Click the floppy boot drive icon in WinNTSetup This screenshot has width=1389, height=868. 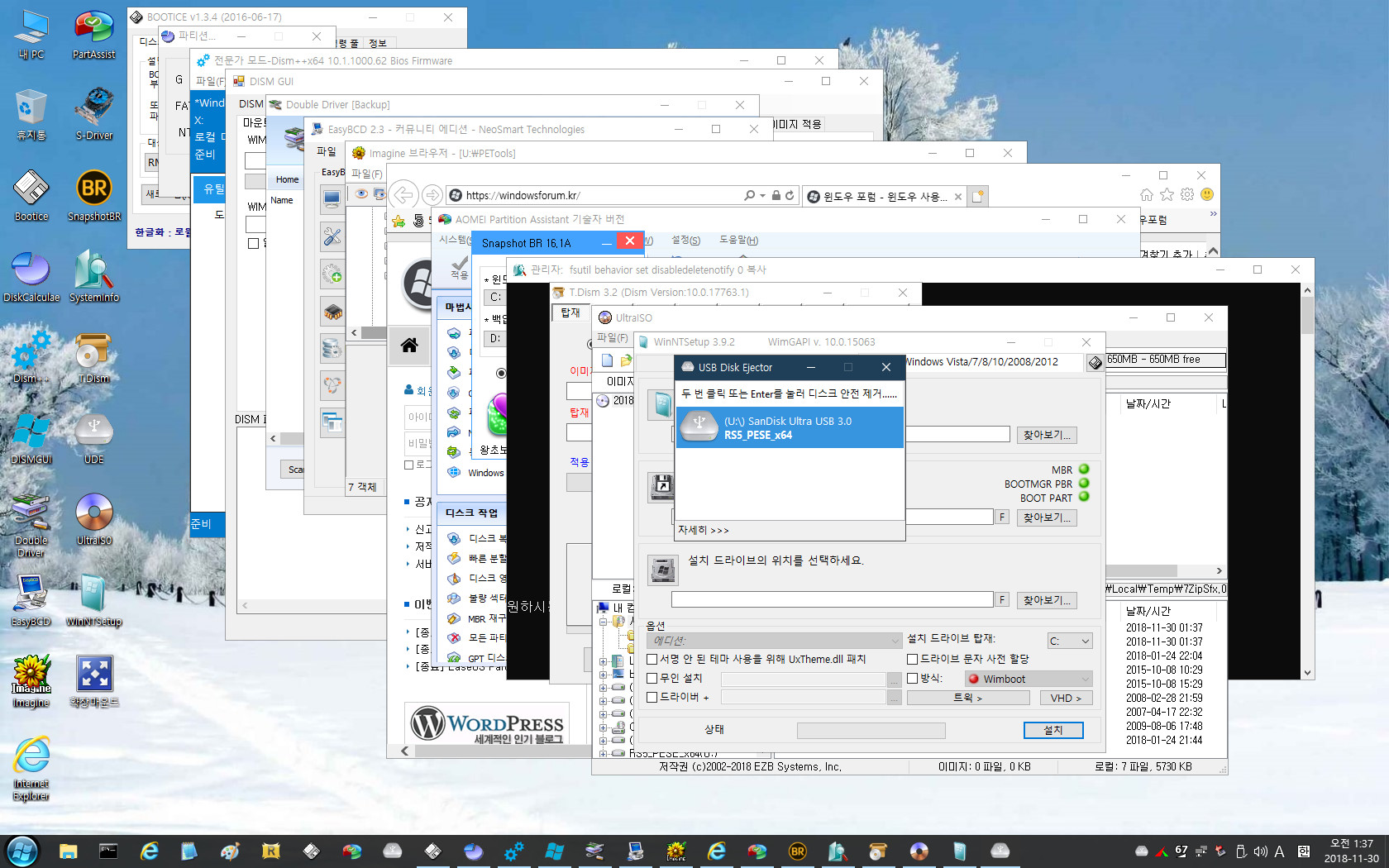point(662,488)
